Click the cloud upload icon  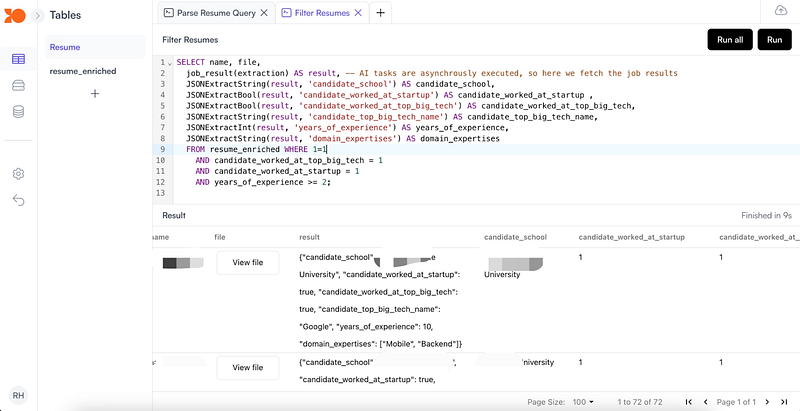click(781, 11)
